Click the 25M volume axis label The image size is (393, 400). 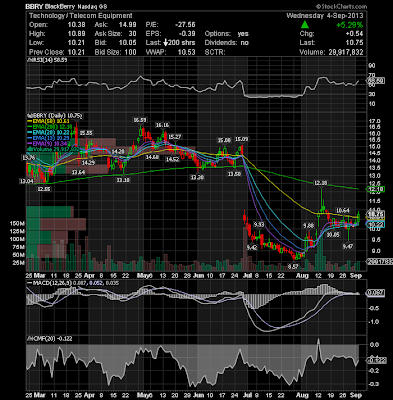[x=19, y=263]
